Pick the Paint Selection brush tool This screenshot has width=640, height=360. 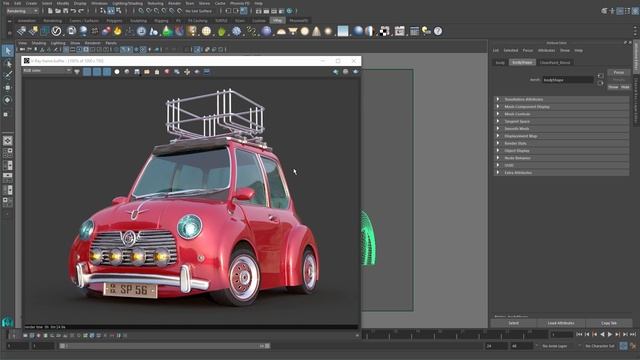8,75
